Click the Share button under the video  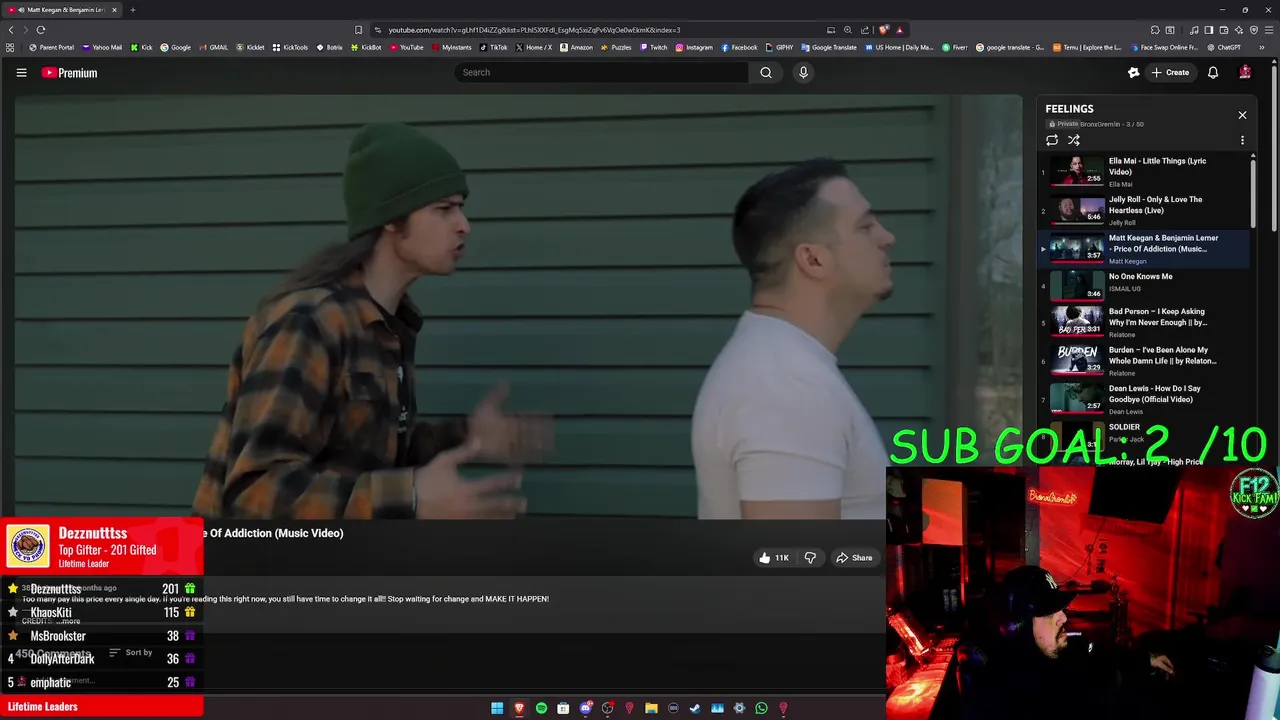pos(854,558)
